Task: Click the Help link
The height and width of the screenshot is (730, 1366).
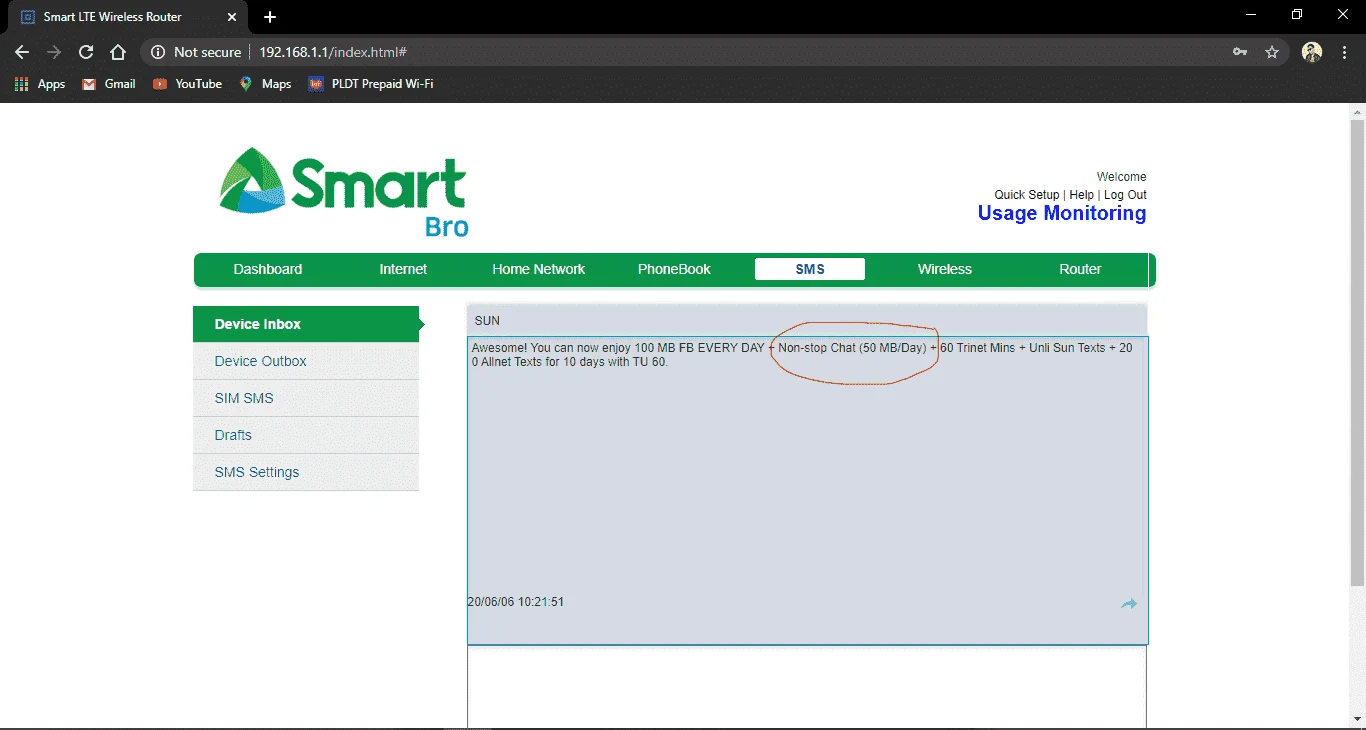Action: [x=1081, y=195]
